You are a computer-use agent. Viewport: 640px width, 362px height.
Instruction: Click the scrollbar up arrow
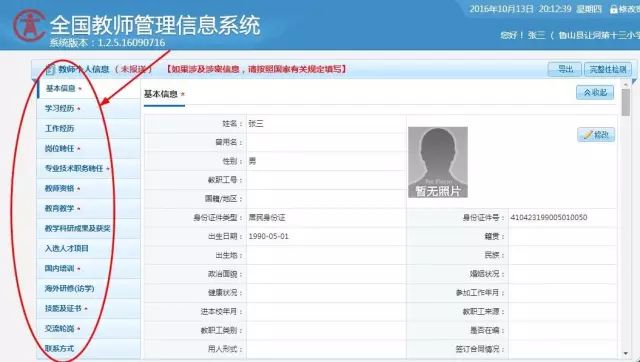[626, 84]
